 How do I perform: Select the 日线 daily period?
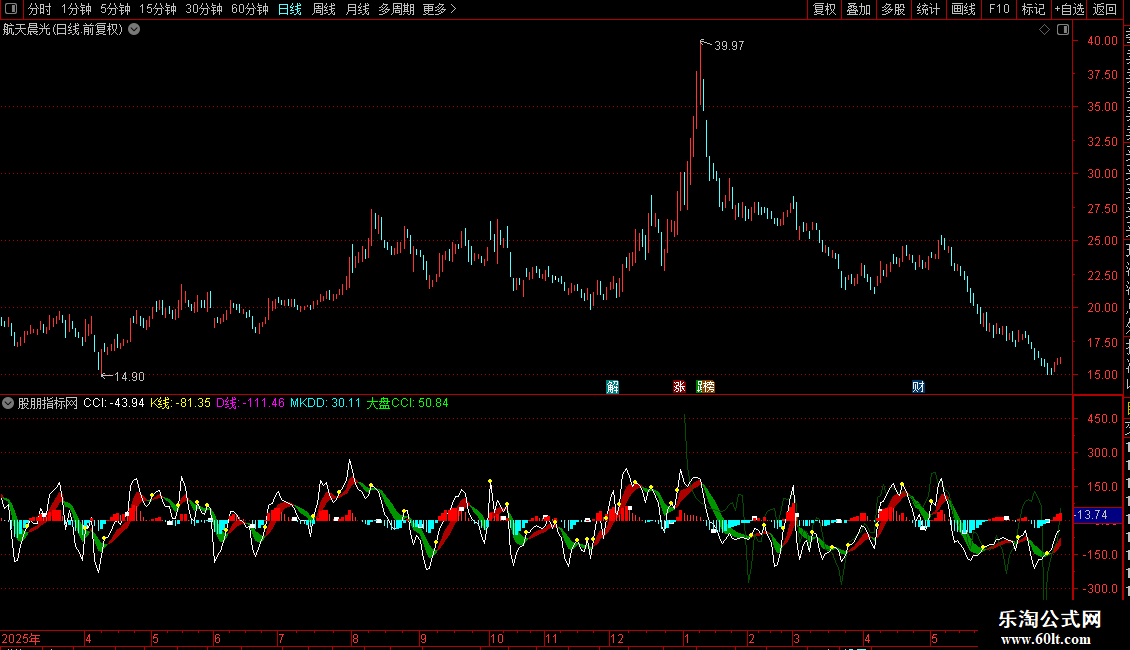(290, 9)
